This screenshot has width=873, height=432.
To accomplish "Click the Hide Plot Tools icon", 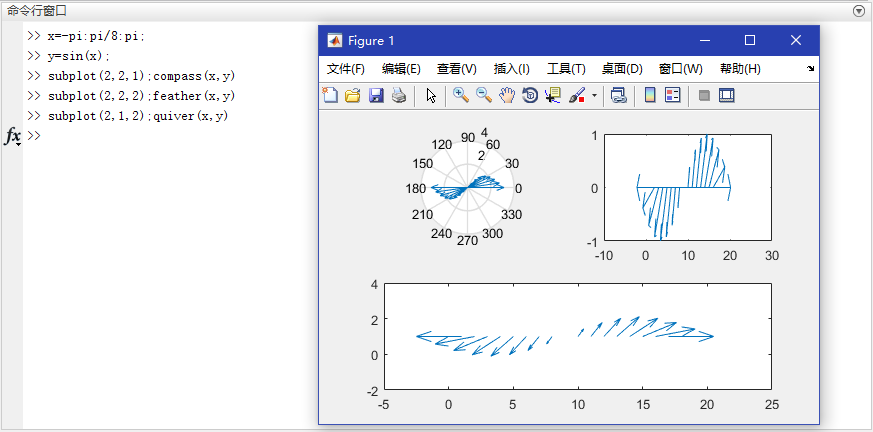I will tap(704, 96).
